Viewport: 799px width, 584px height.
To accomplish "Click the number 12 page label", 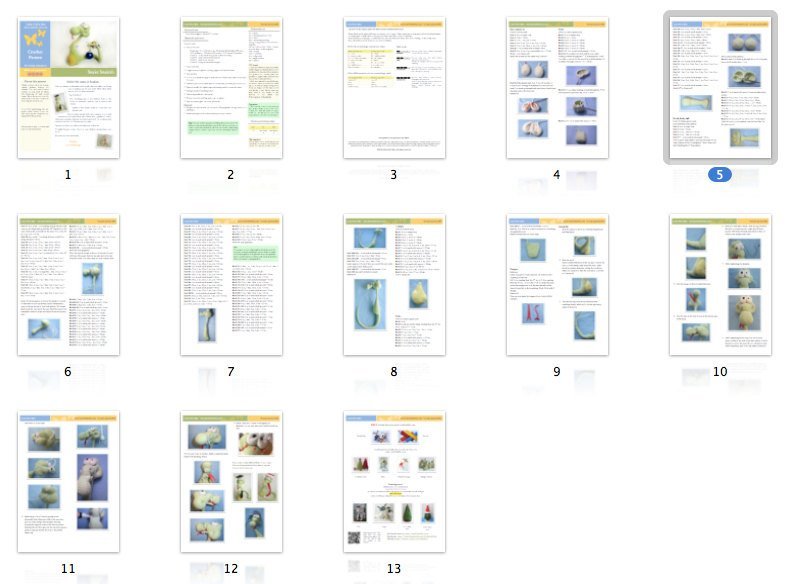I will 231,569.
